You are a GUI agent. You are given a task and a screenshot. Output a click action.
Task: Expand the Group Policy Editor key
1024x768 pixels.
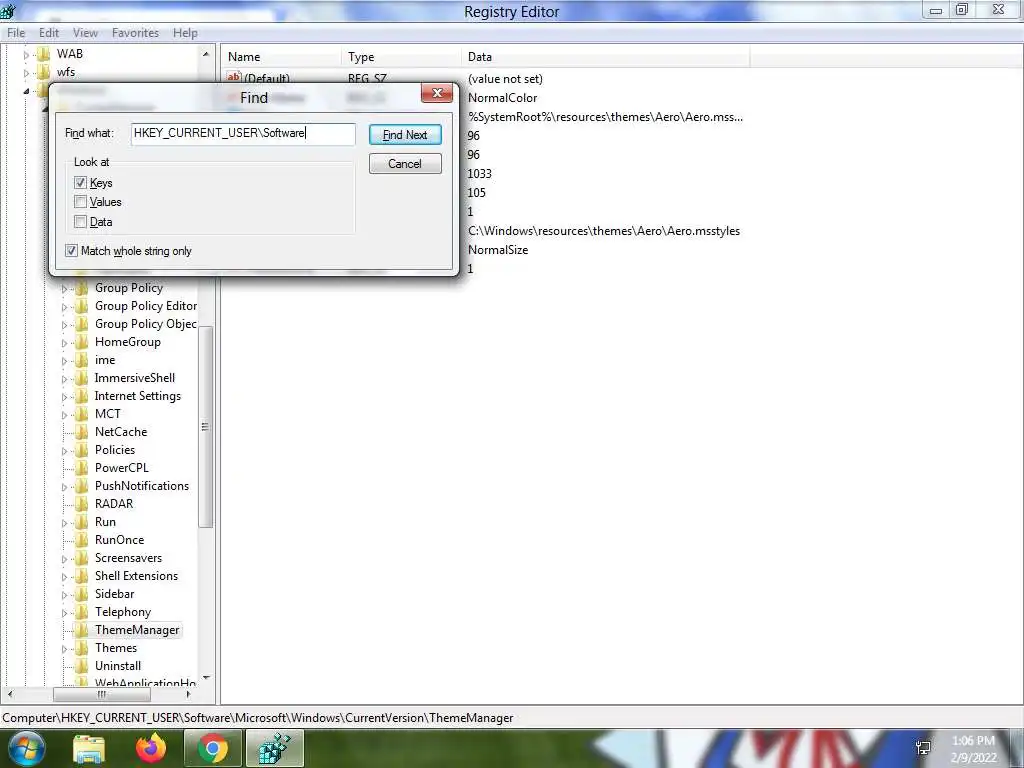(x=64, y=307)
